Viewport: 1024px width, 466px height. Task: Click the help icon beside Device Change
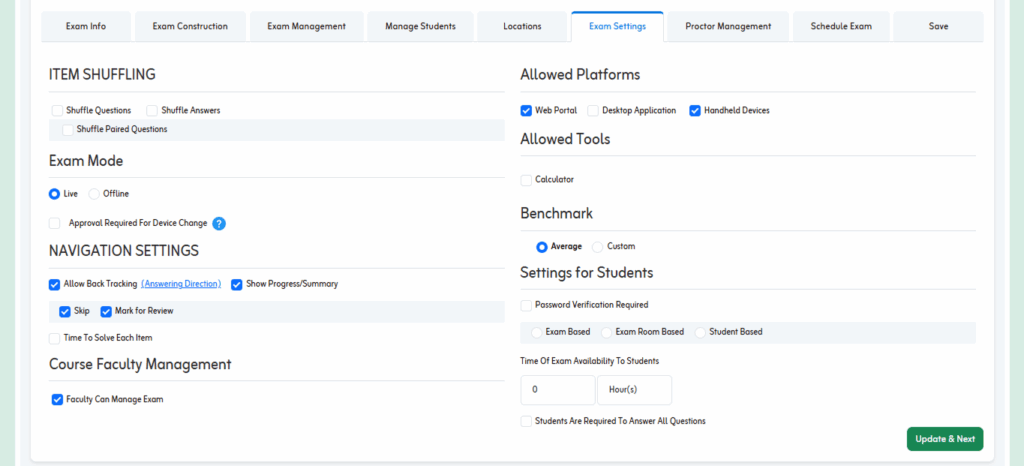[219, 223]
